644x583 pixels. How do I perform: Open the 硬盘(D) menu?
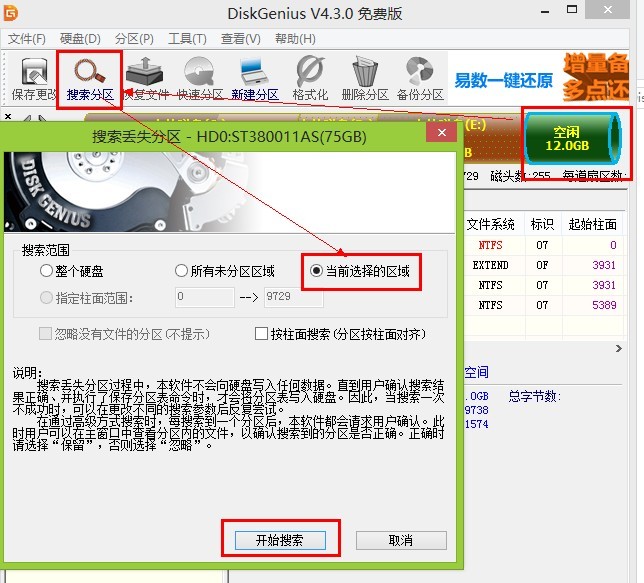tap(80, 39)
